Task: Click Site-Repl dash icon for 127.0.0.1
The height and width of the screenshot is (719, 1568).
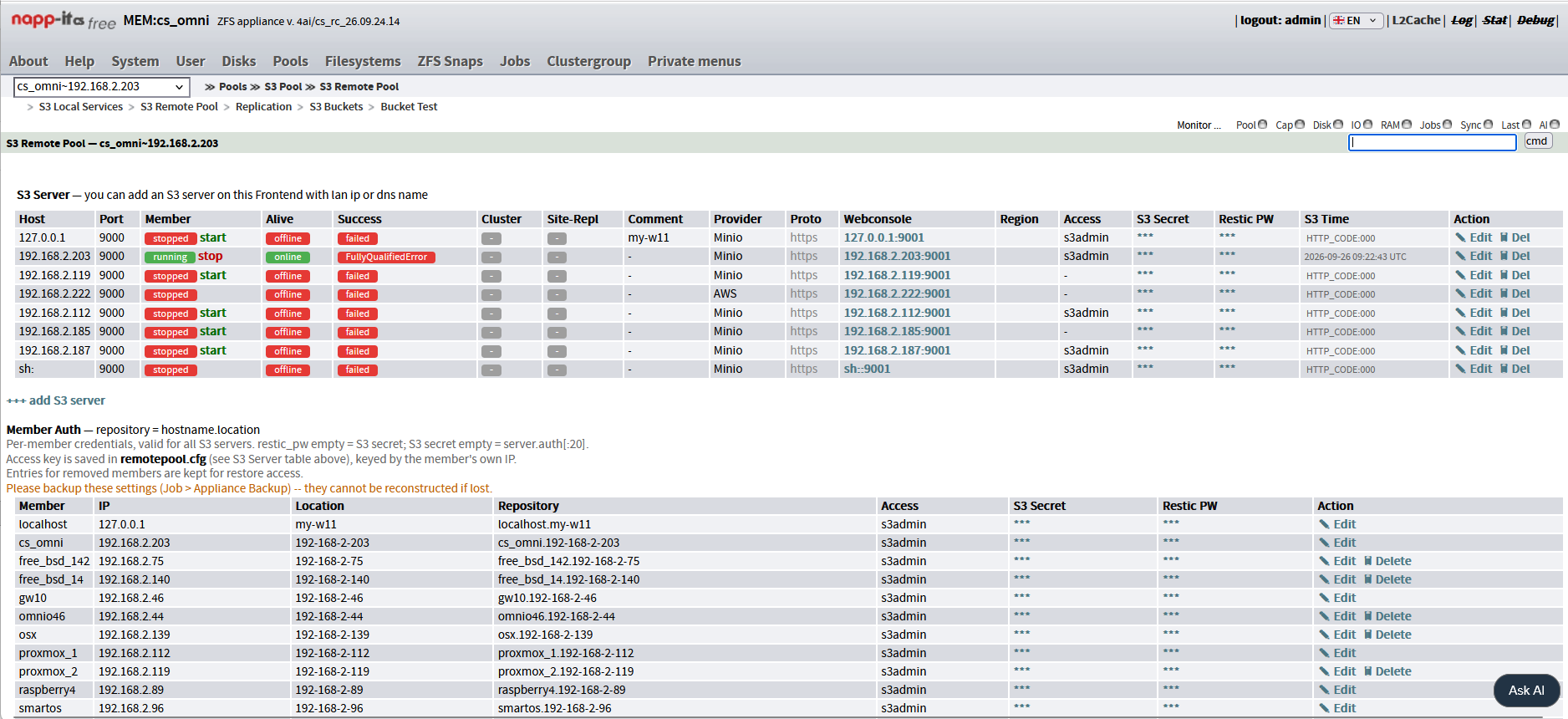Action: point(557,238)
